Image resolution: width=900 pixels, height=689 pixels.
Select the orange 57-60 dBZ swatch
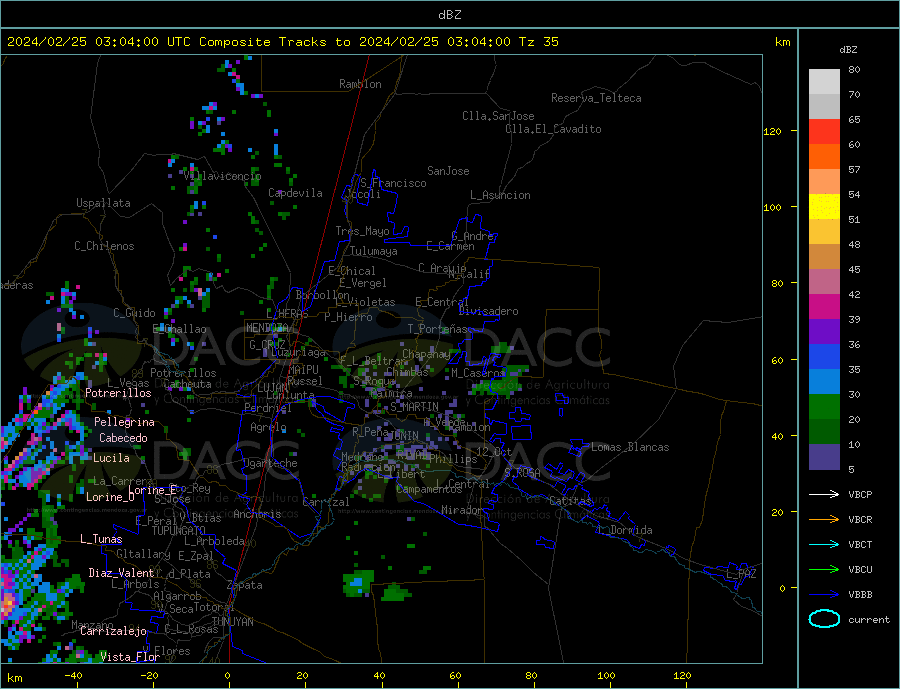(x=824, y=157)
